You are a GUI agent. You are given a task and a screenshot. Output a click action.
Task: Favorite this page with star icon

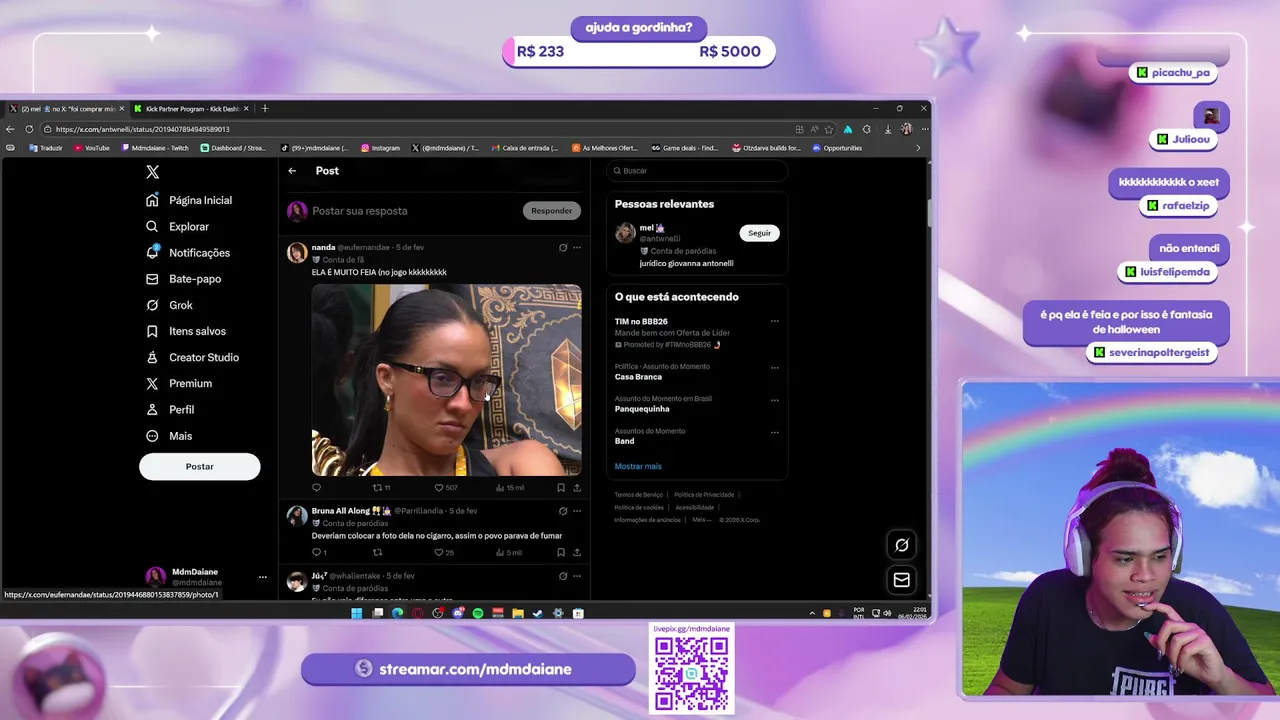[828, 129]
